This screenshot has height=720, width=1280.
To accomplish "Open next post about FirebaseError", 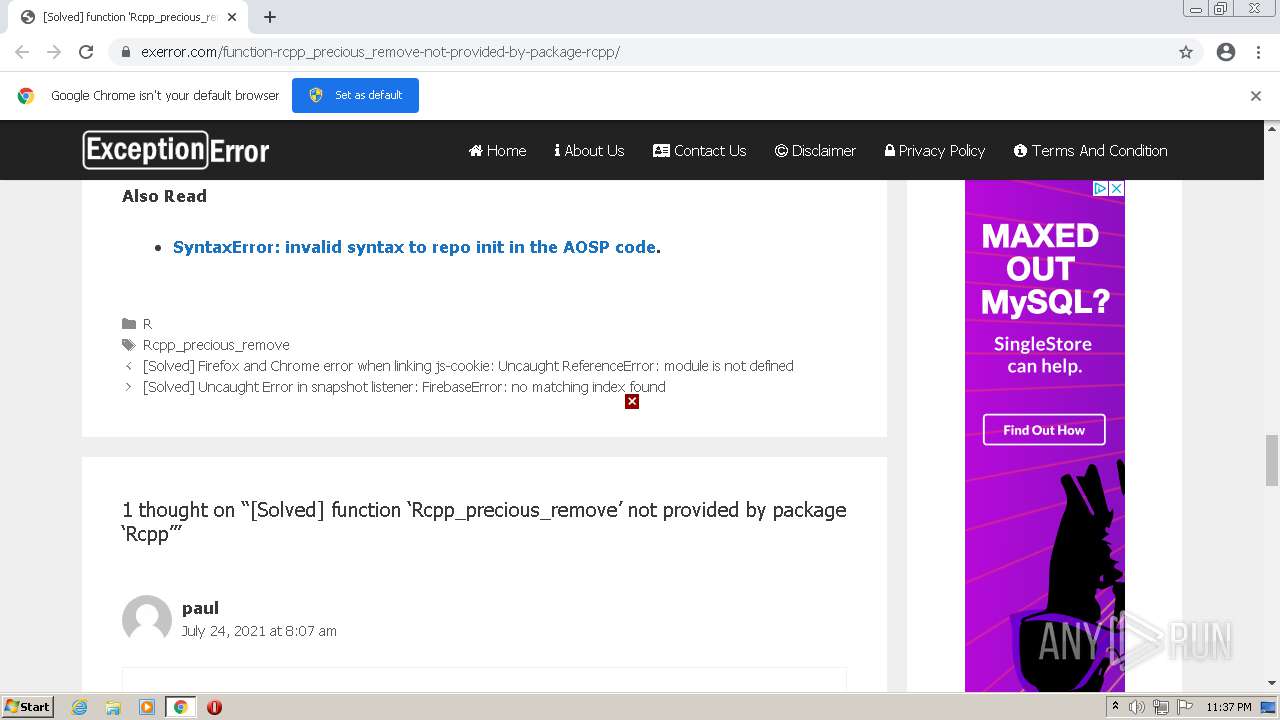I will coord(404,387).
